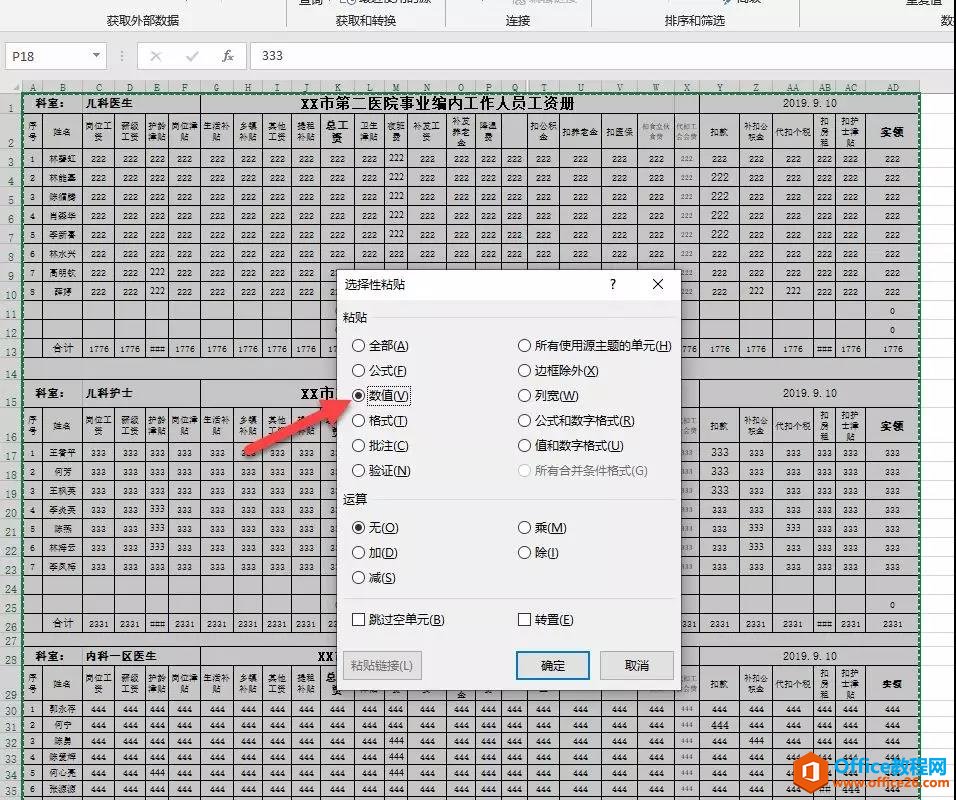Select the 乘 operation option
This screenshot has width=956, height=800.
pyautogui.click(x=524, y=527)
